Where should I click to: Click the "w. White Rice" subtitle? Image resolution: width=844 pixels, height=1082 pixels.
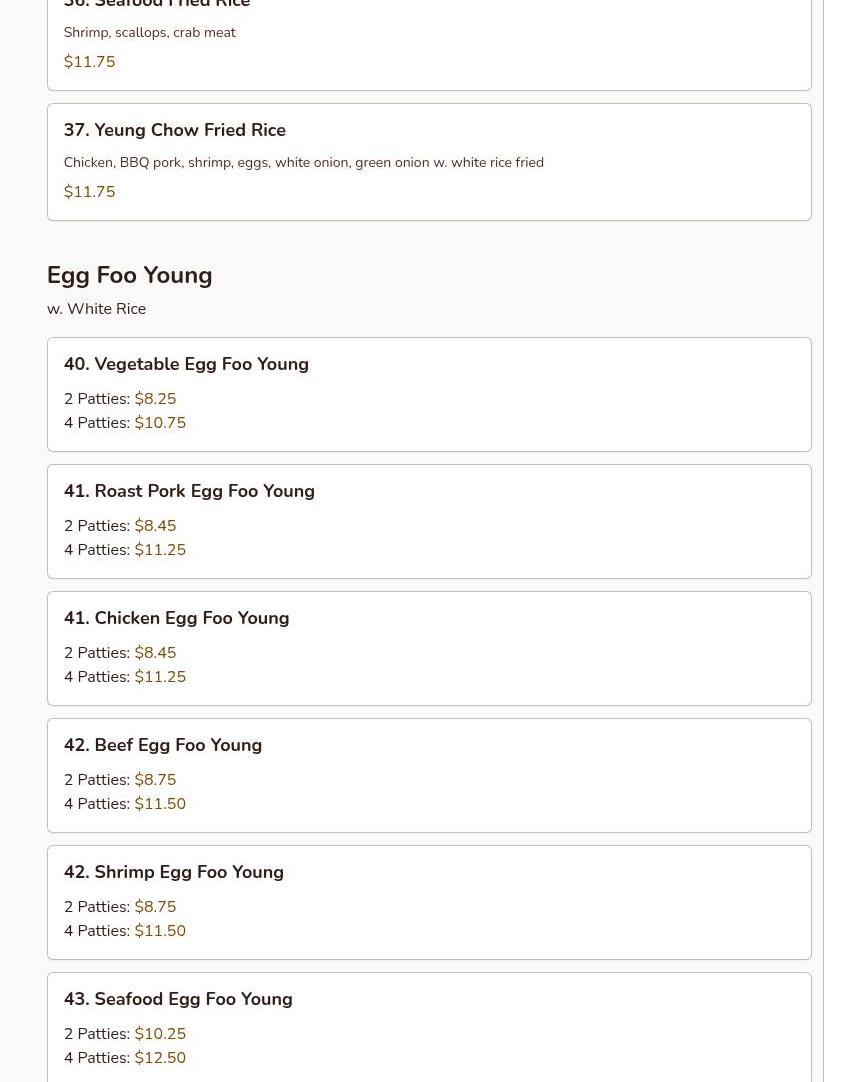96,309
